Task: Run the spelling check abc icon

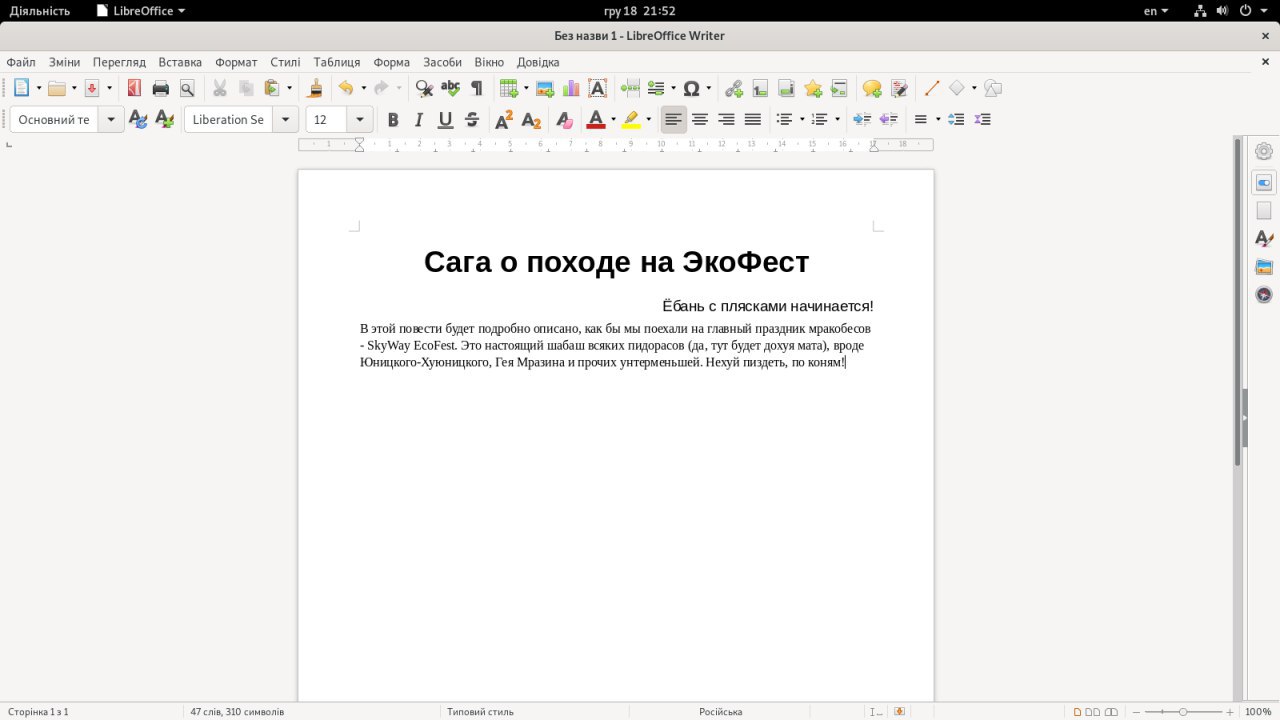Action: (x=450, y=88)
